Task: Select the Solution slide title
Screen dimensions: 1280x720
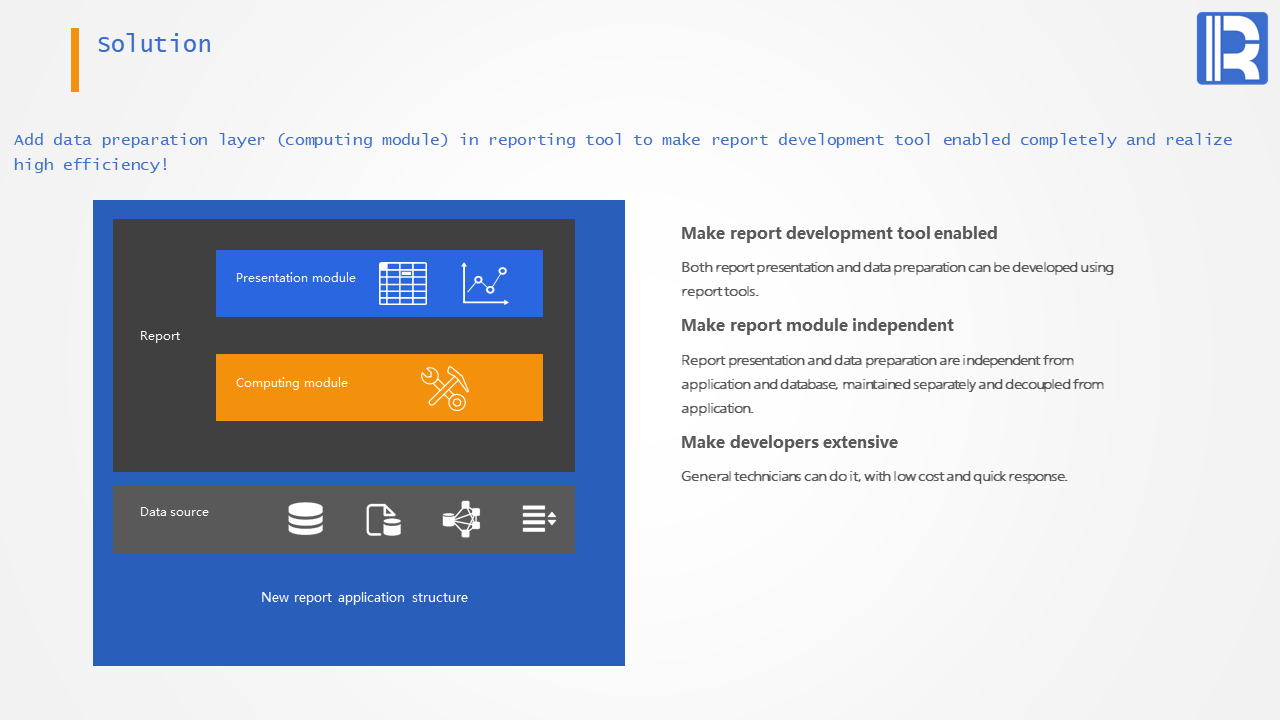Action: (x=154, y=44)
